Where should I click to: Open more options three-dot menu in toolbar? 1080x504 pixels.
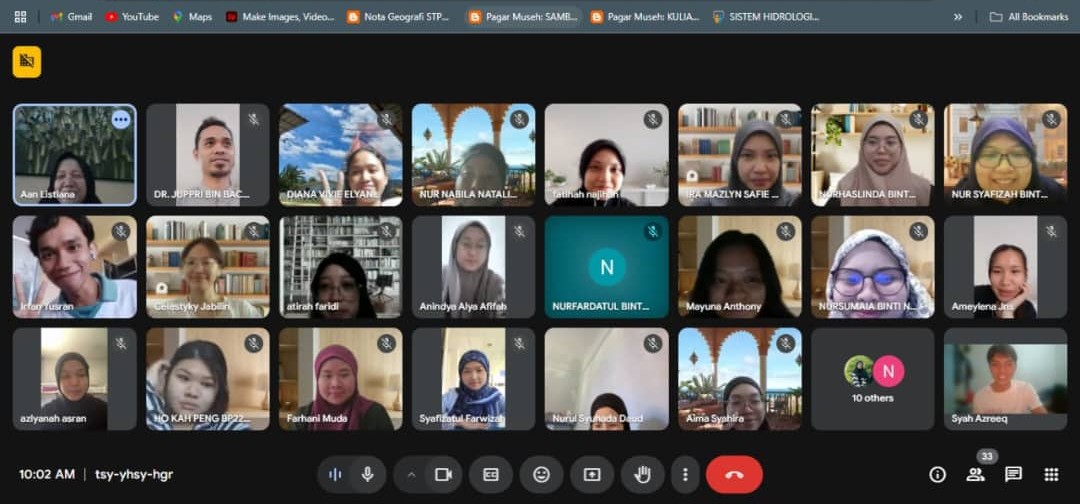(685, 474)
